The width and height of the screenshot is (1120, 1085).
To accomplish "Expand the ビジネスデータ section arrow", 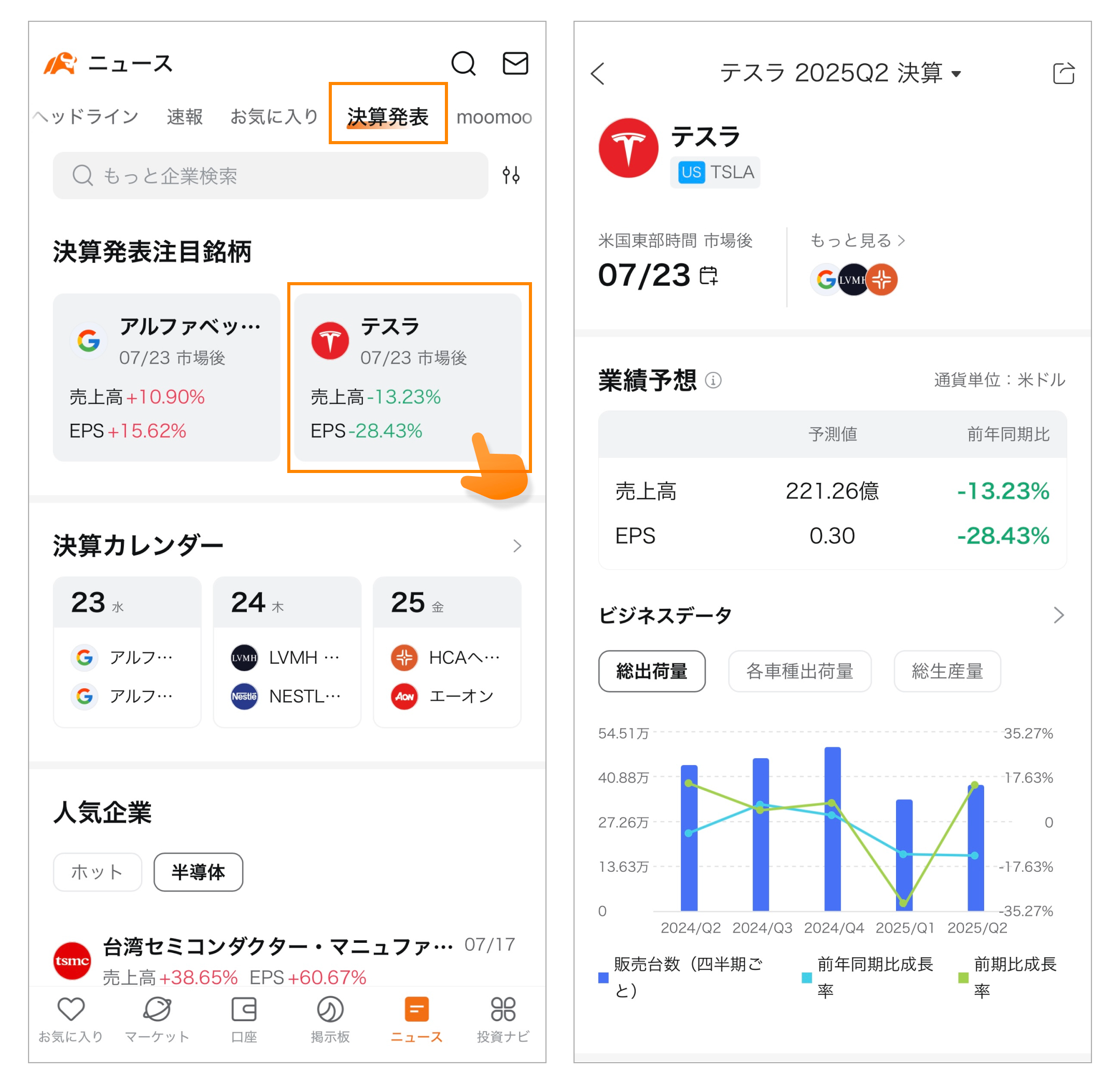I will (1058, 615).
